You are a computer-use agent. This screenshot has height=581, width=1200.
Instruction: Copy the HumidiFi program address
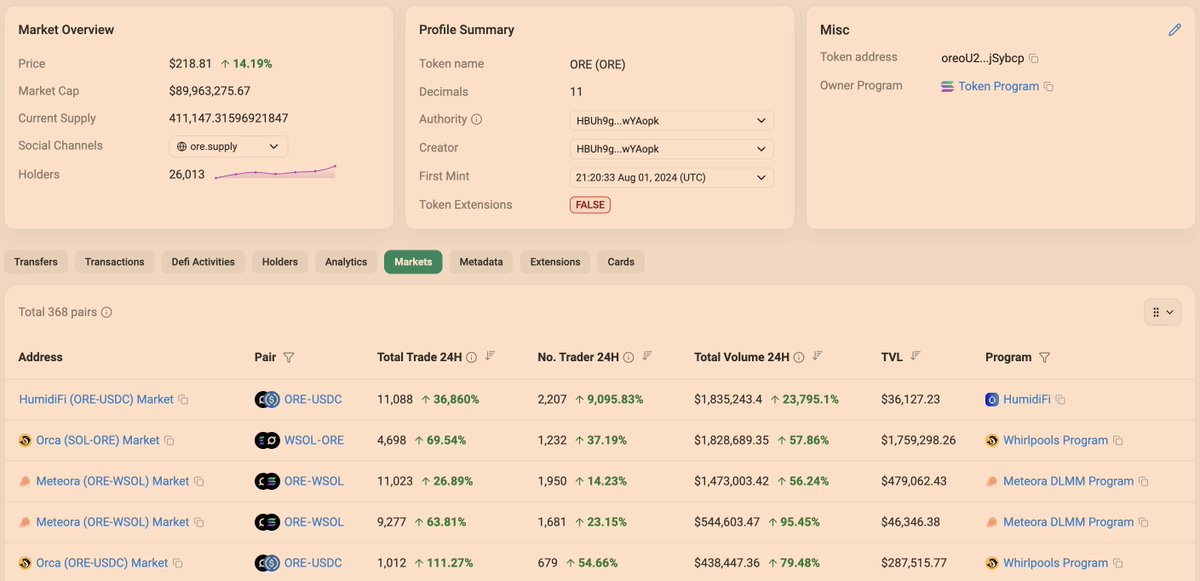tap(1060, 400)
